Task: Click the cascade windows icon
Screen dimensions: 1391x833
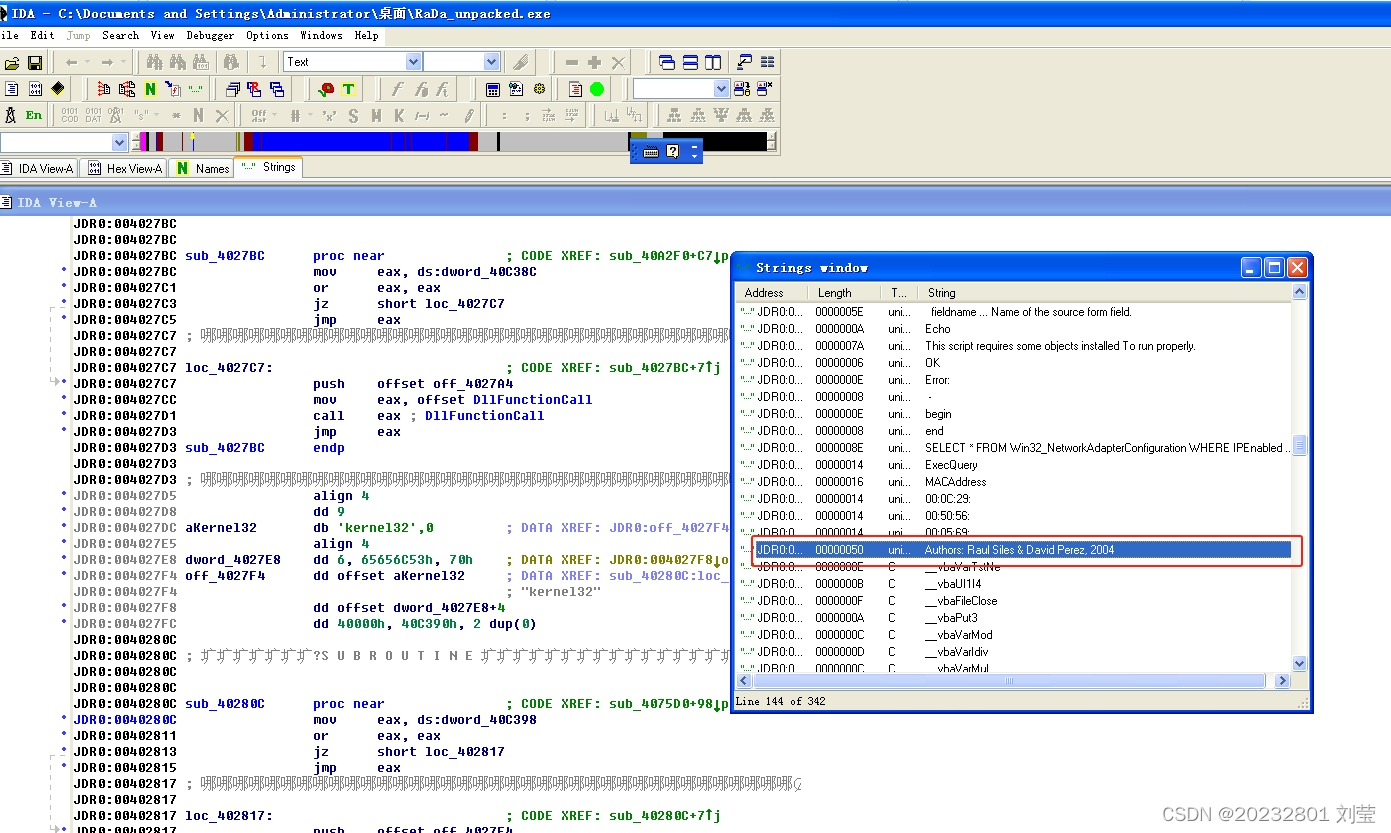Action: tap(666, 62)
